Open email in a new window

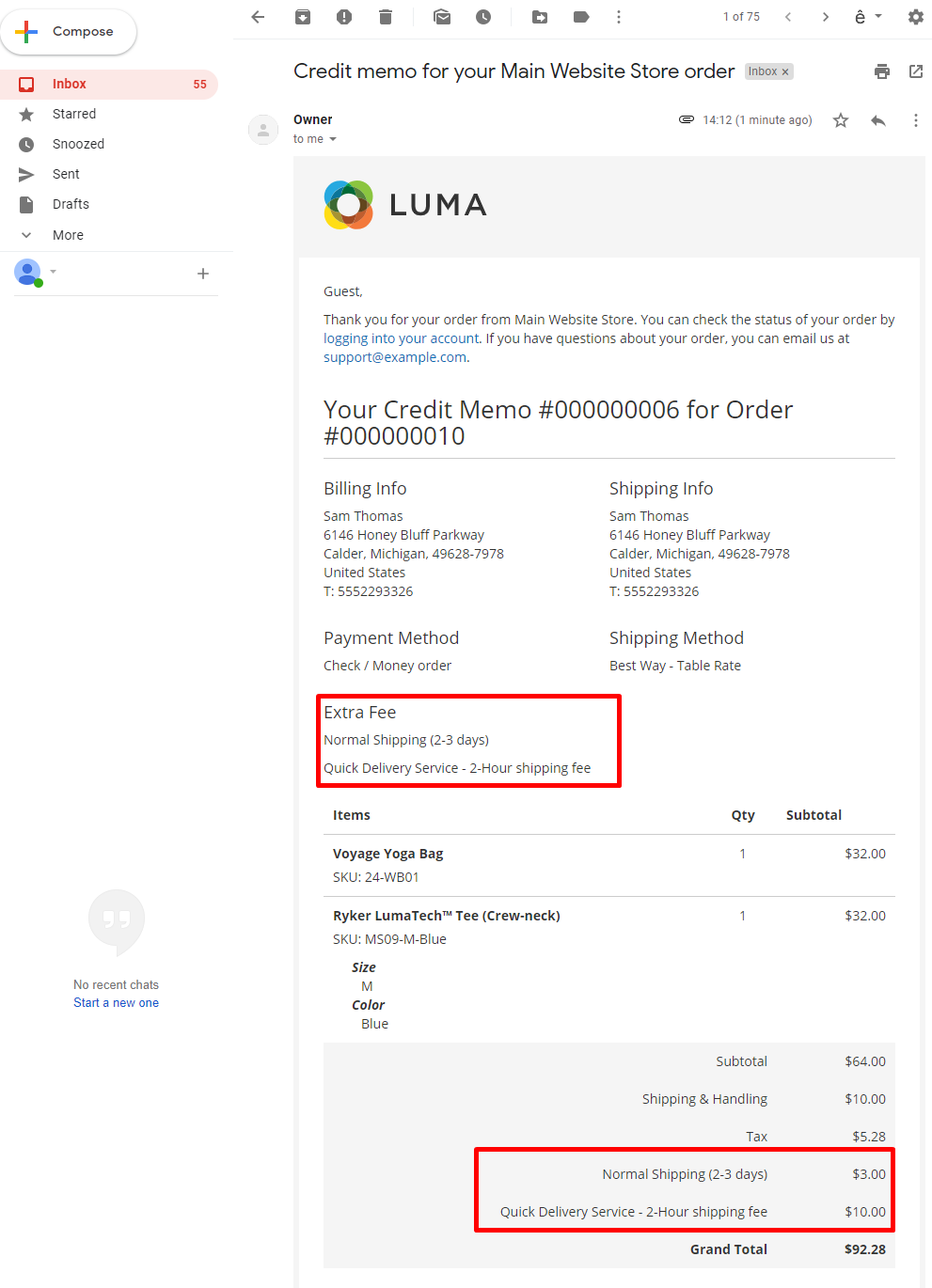point(915,71)
